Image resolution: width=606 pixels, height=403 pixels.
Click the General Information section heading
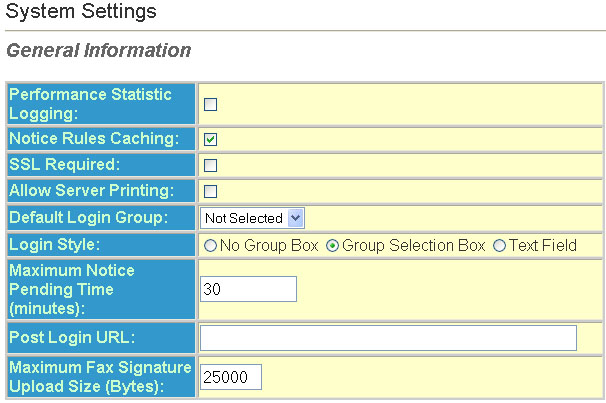coord(99,50)
